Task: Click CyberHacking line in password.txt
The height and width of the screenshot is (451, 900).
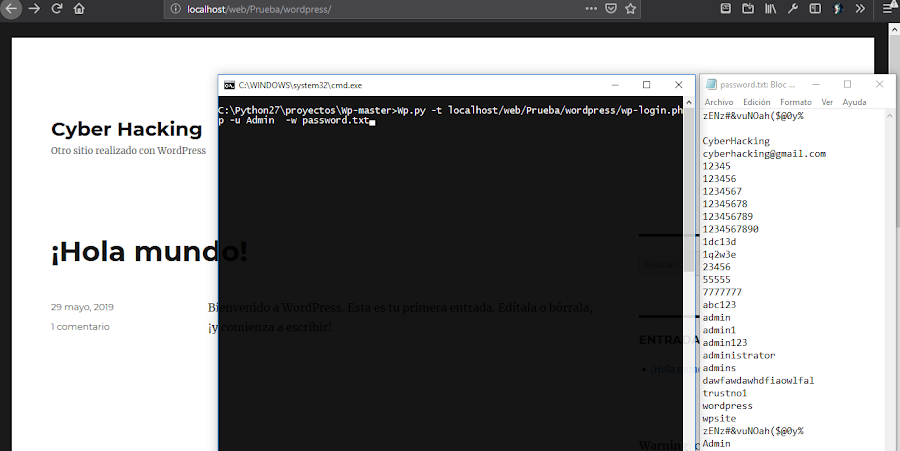Action: pyautogui.click(x=736, y=141)
